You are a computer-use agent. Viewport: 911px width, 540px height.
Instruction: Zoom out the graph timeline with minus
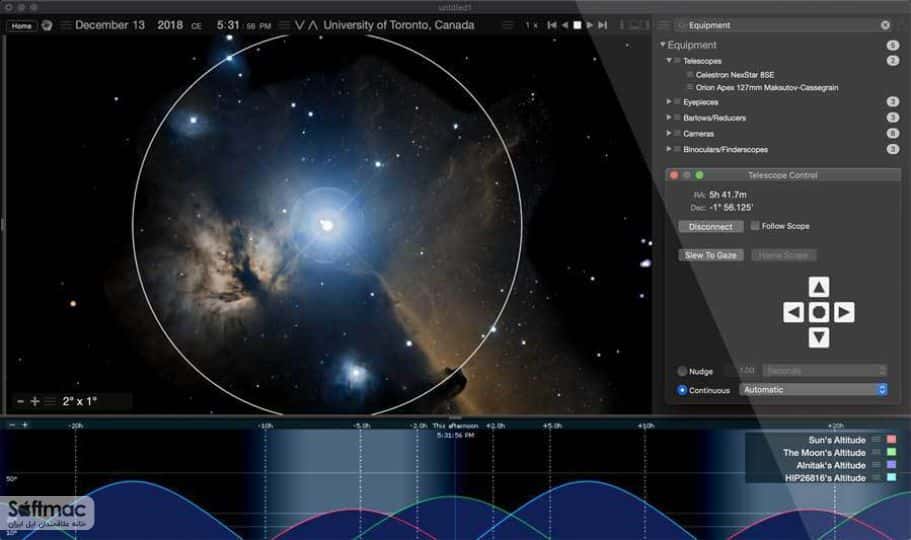(12, 425)
